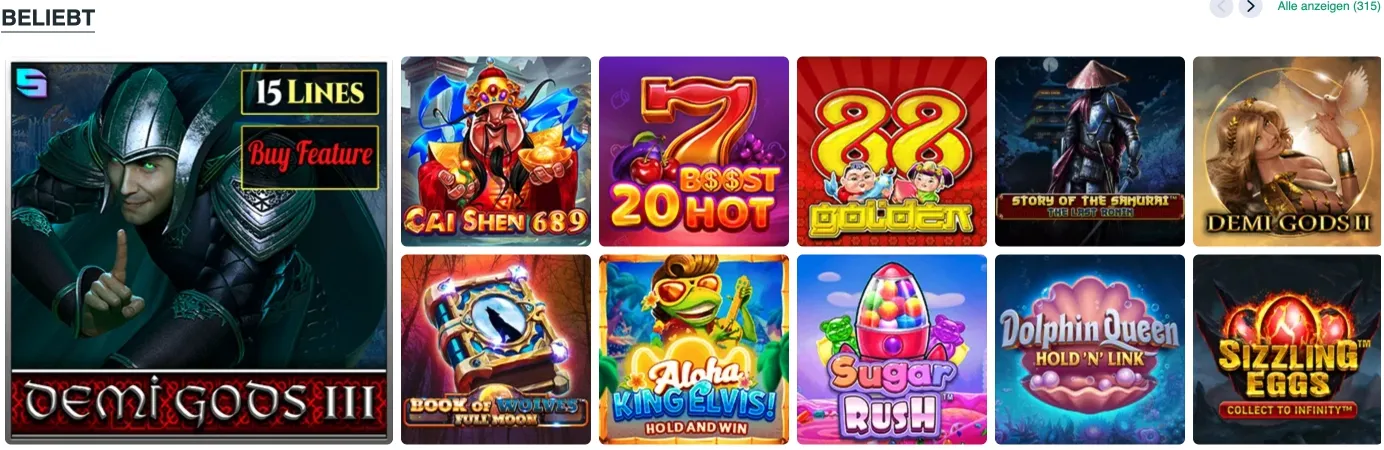Click the provider logo on Demi Gods III tile
Screen dimensions: 1384x450
[31, 83]
